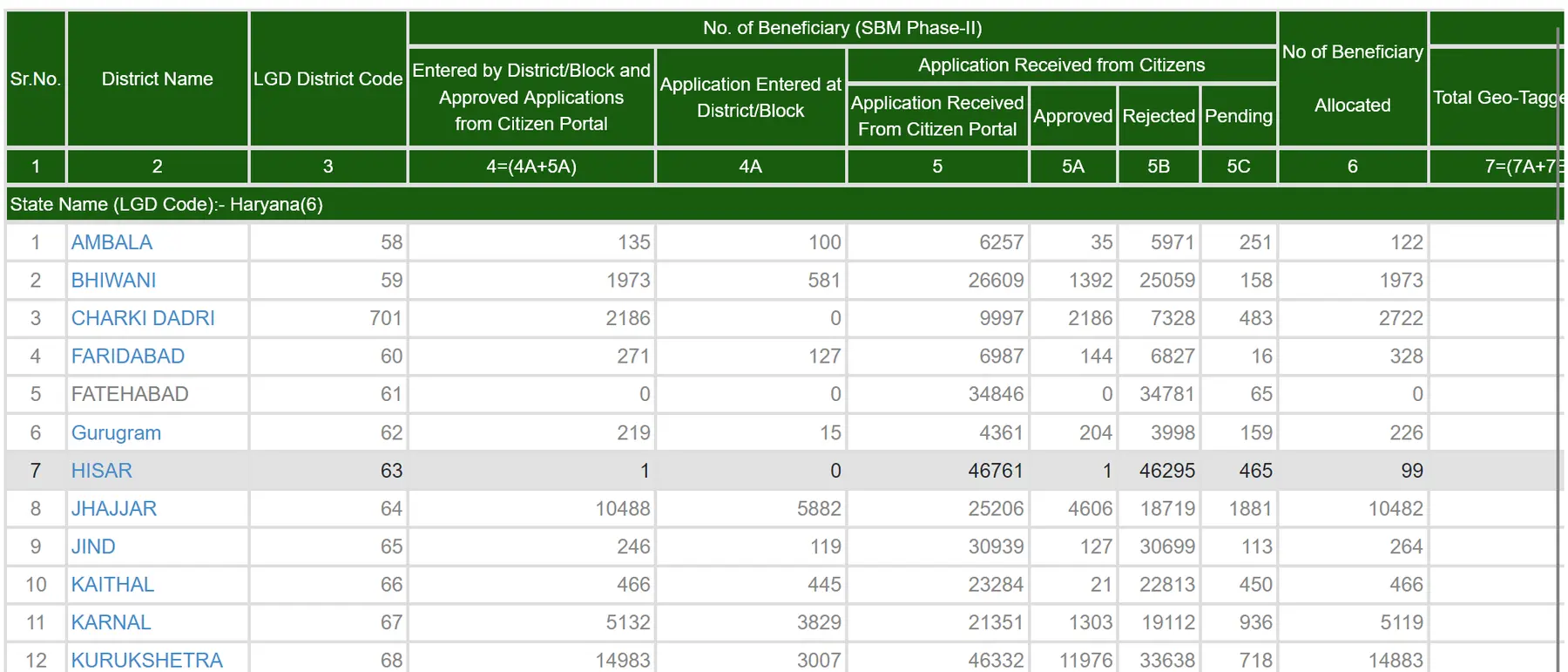This screenshot has height=672, width=1568.
Task: Open the HISAR district link
Action: coord(102,471)
